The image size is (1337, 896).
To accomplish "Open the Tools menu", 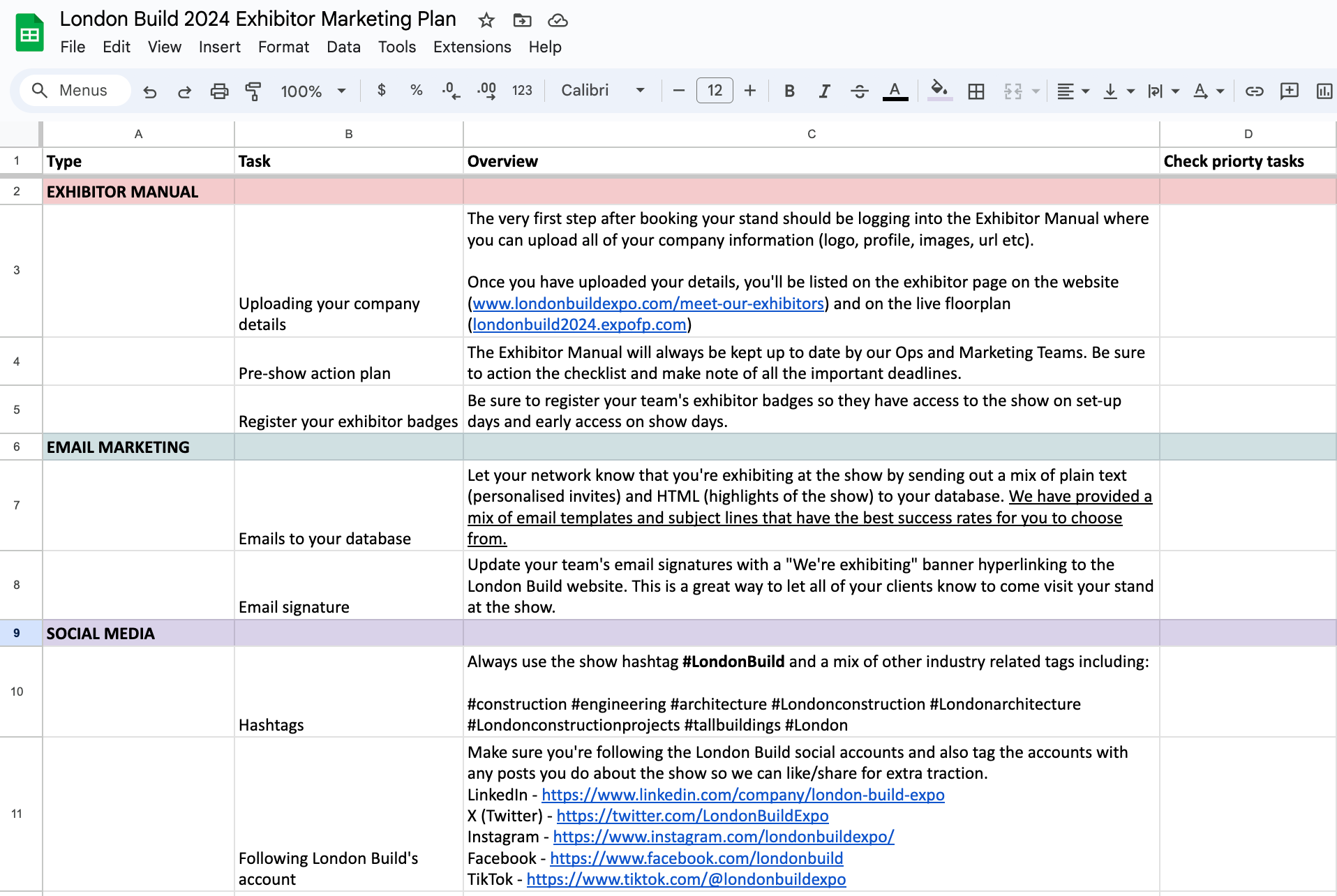I will (397, 47).
